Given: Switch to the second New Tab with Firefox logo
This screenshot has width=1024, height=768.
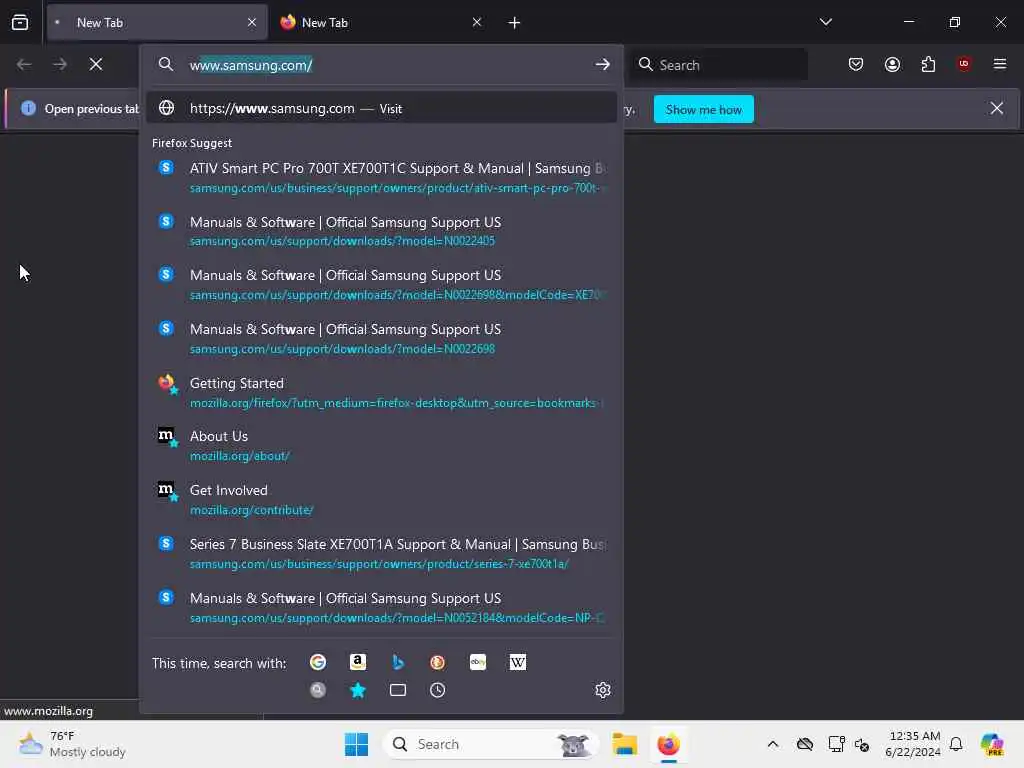Looking at the screenshot, I should (381, 22).
